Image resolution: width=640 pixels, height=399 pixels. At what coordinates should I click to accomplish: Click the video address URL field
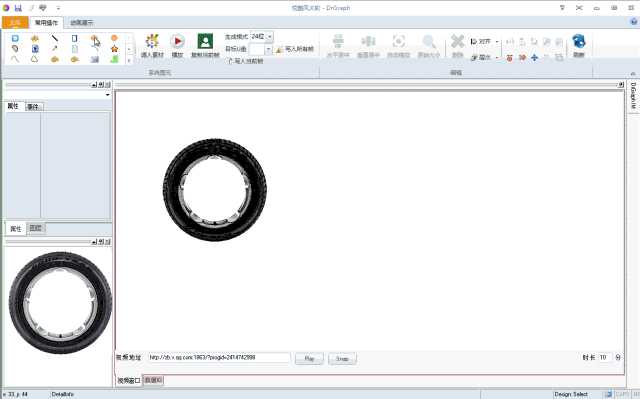click(219, 357)
